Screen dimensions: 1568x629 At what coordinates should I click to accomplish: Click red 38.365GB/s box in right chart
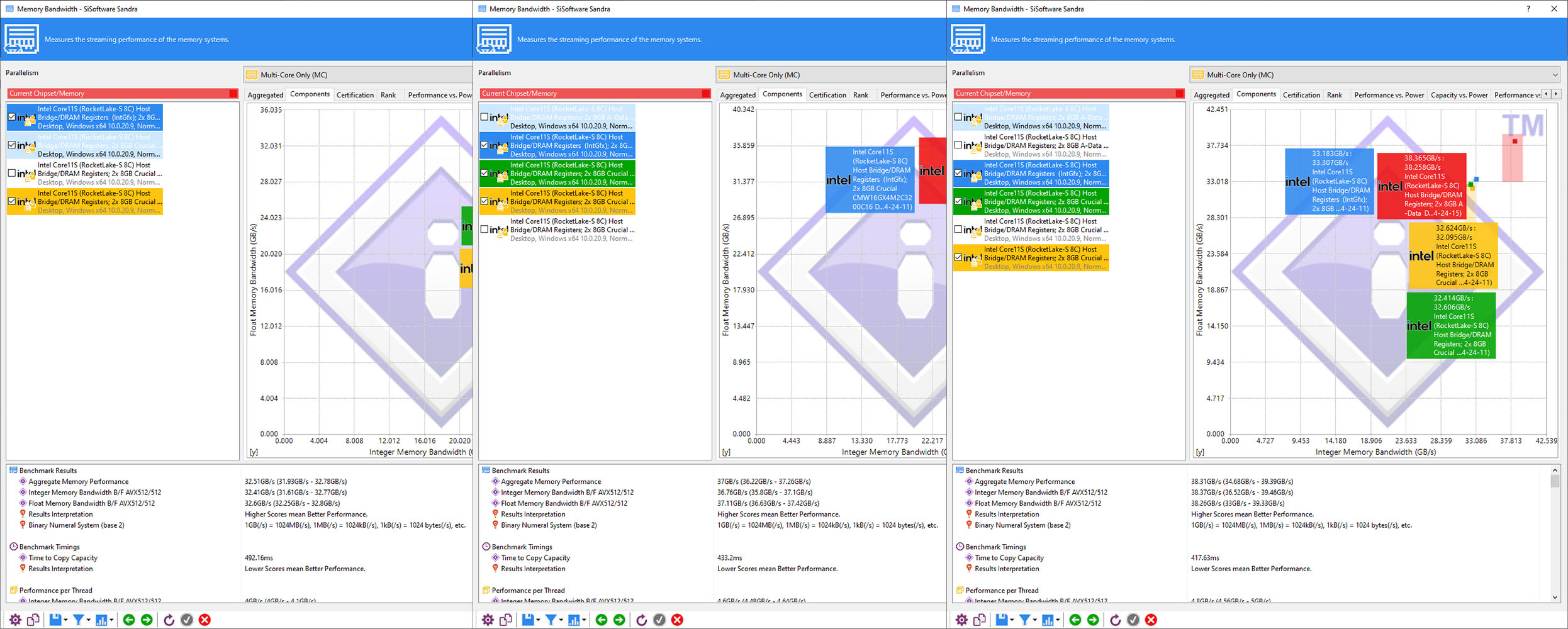(x=1422, y=186)
